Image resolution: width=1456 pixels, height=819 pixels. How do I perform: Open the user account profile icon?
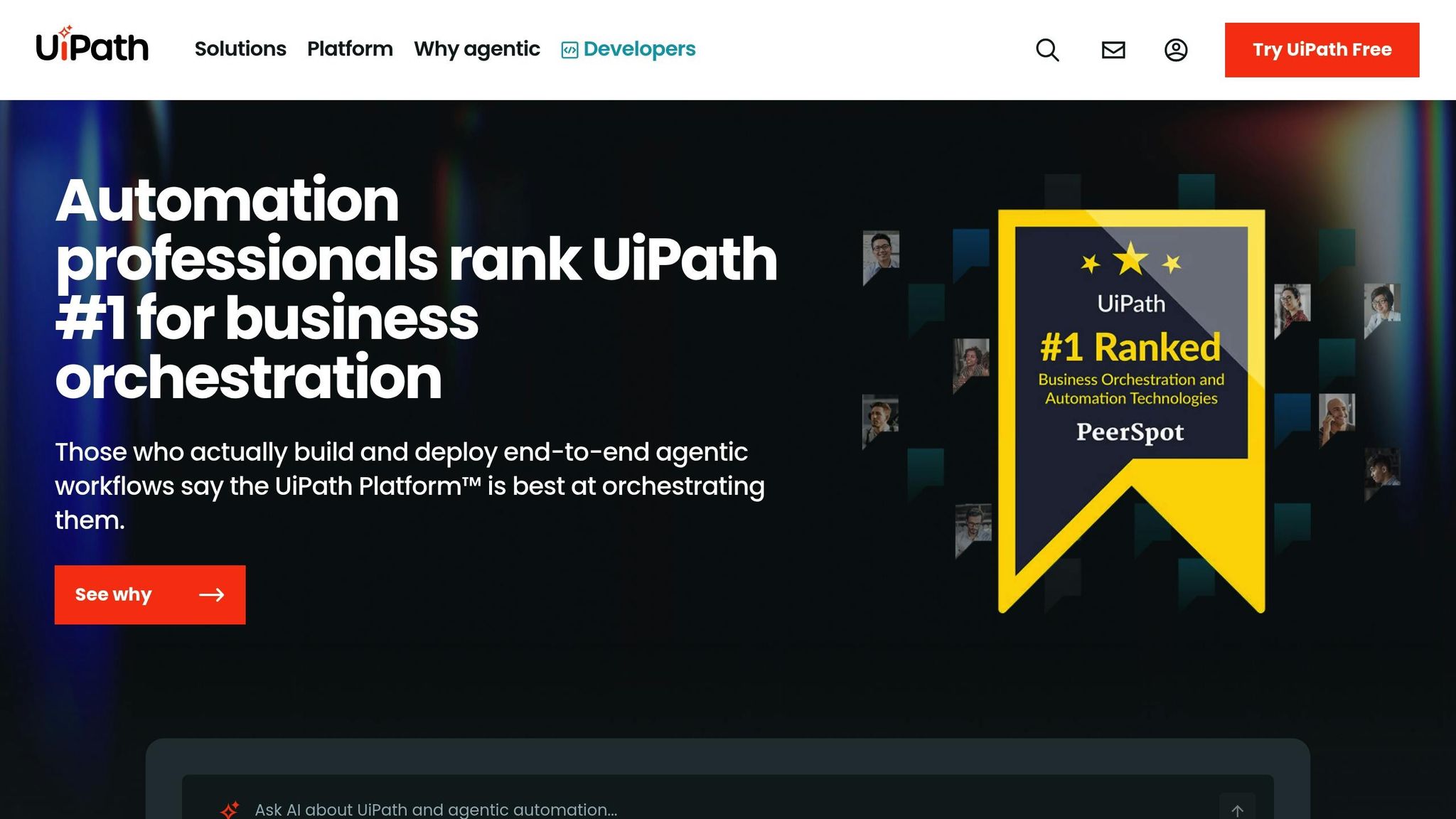(1177, 50)
